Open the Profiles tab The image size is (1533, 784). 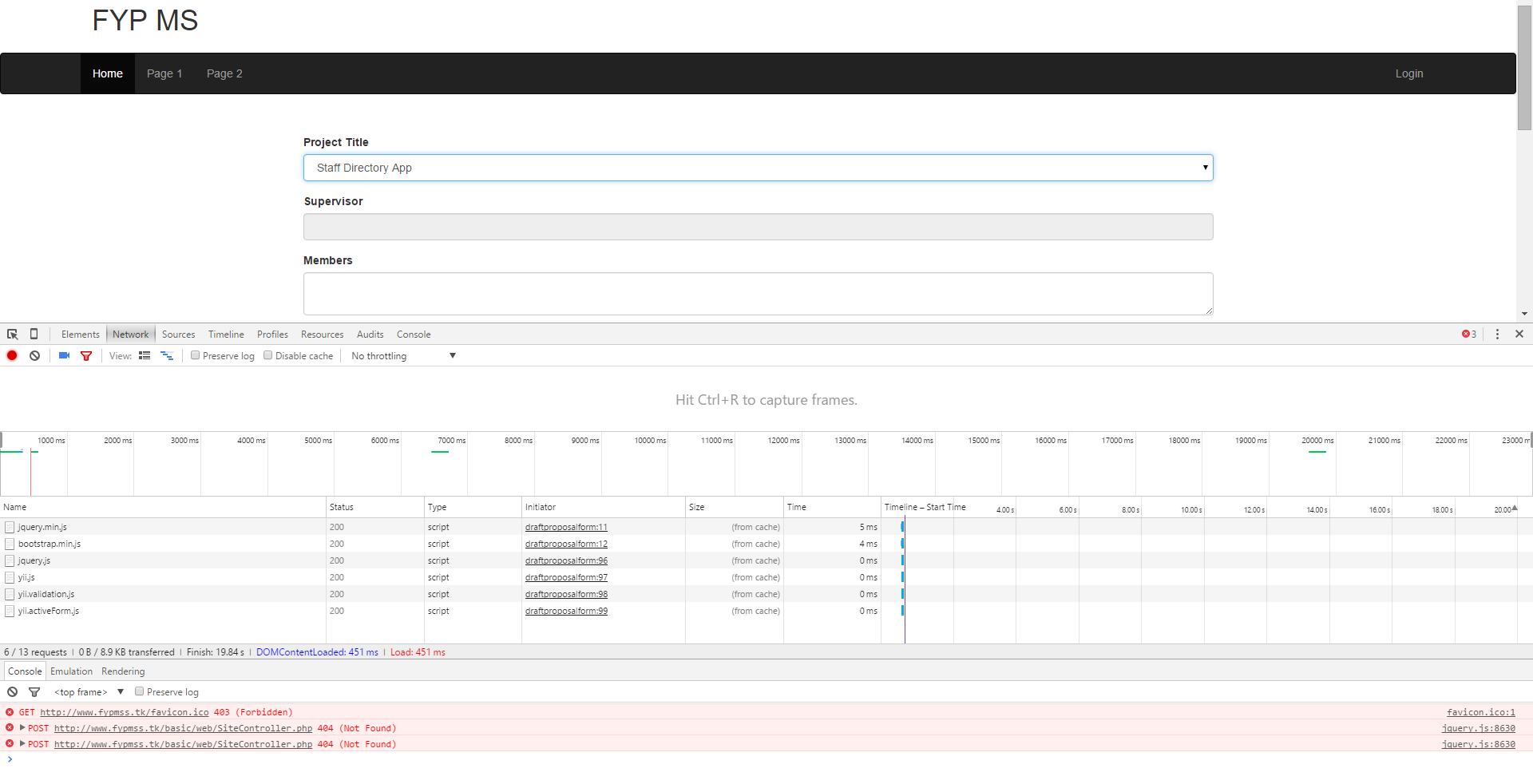(x=272, y=334)
